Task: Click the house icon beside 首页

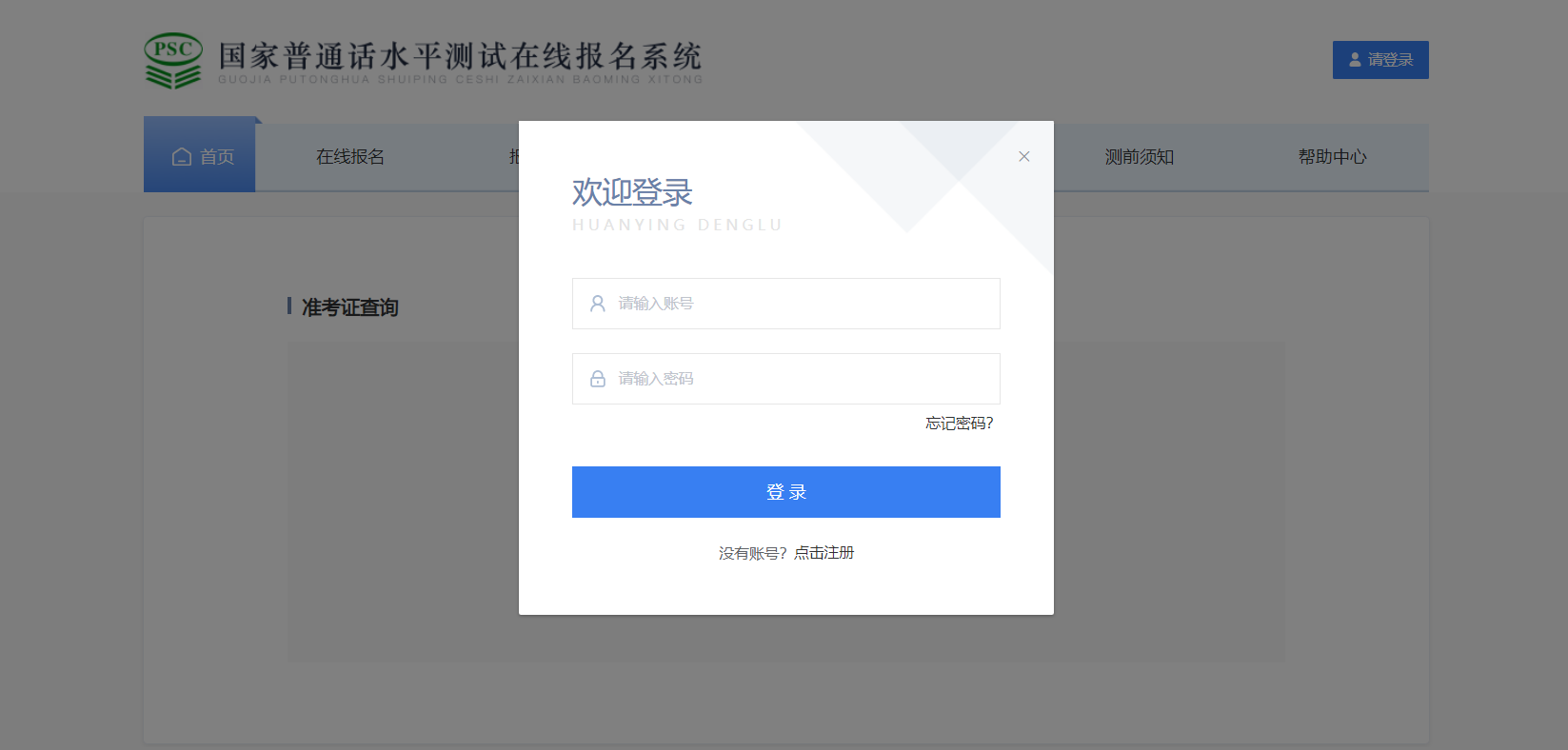Action: pos(181,157)
